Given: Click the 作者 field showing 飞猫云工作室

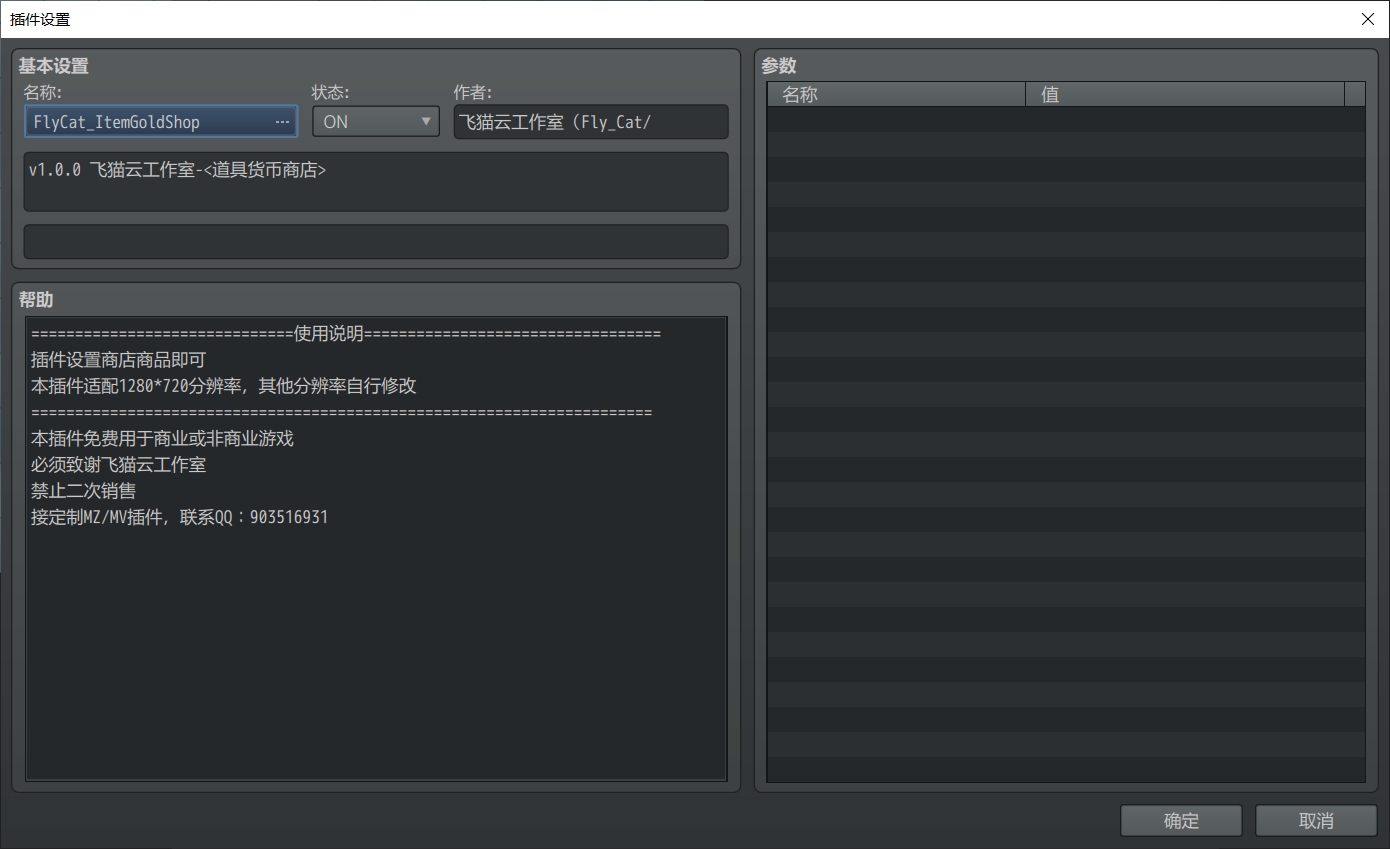Looking at the screenshot, I should pyautogui.click(x=591, y=122).
